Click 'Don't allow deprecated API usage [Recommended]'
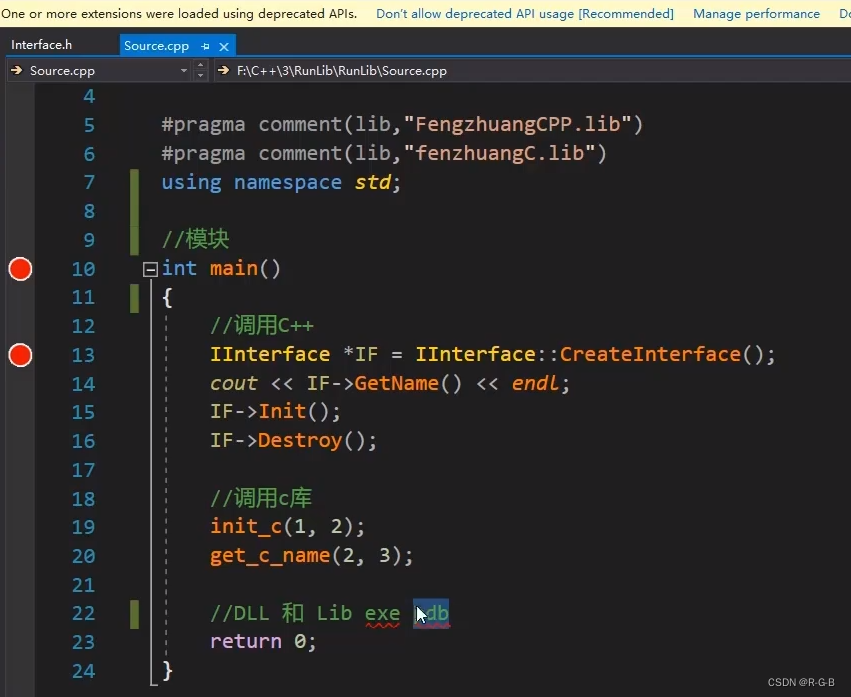This screenshot has width=851, height=697. click(524, 13)
